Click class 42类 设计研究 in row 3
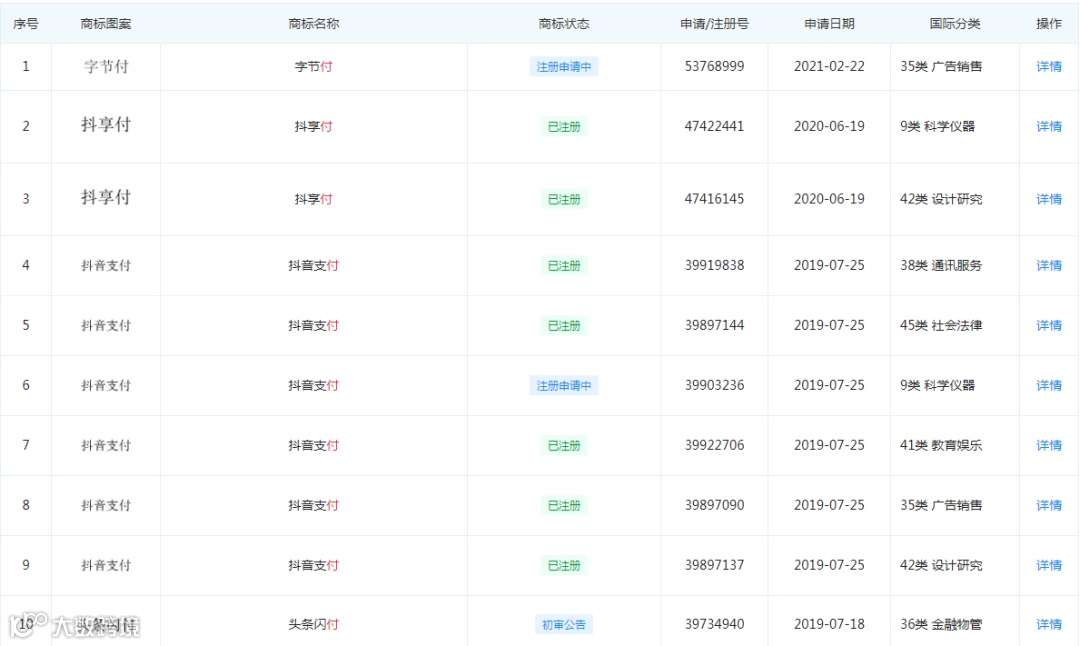The height and width of the screenshot is (646, 1080). 941,199
